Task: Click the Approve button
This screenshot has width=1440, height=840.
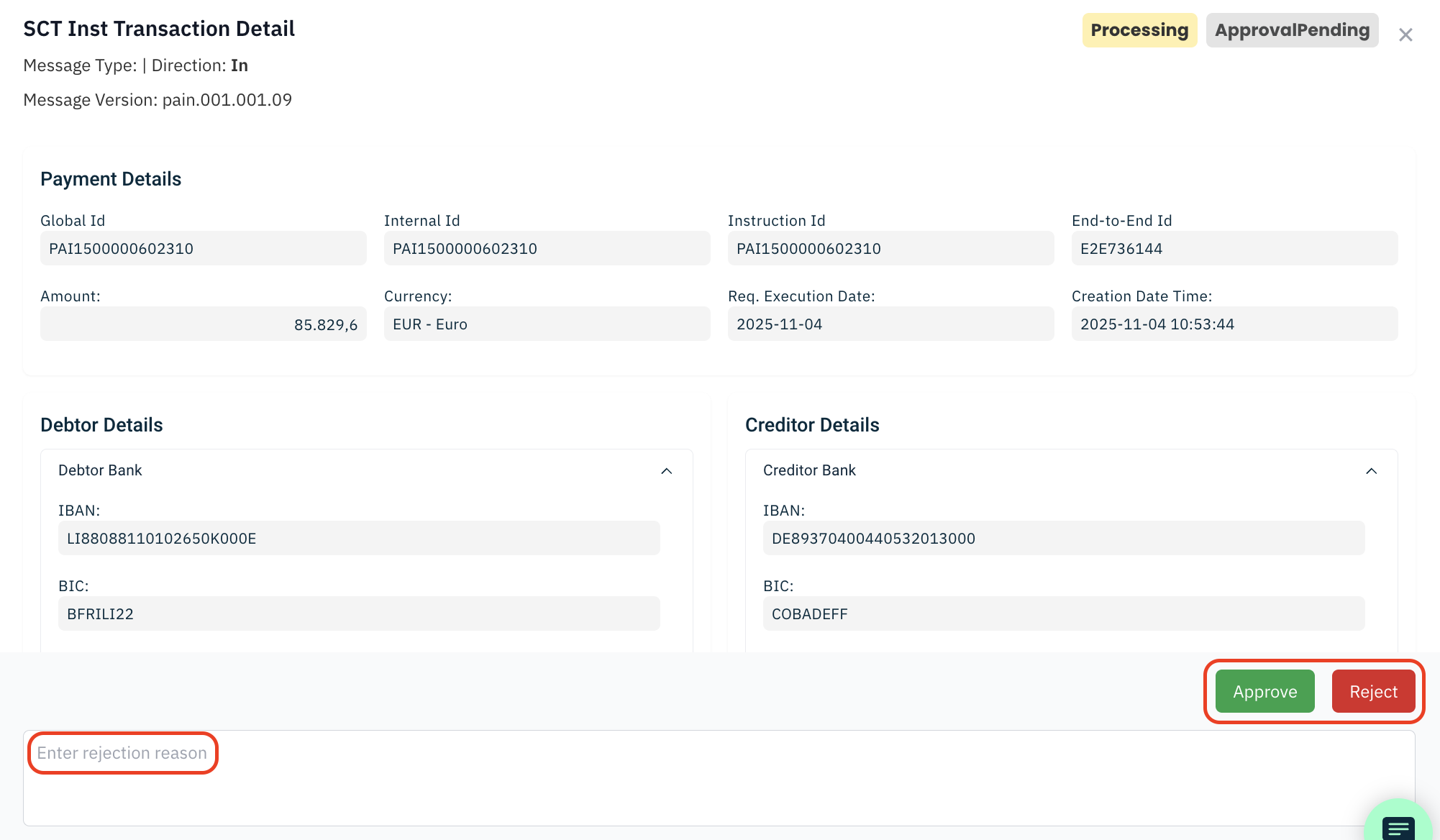Action: 1264,692
